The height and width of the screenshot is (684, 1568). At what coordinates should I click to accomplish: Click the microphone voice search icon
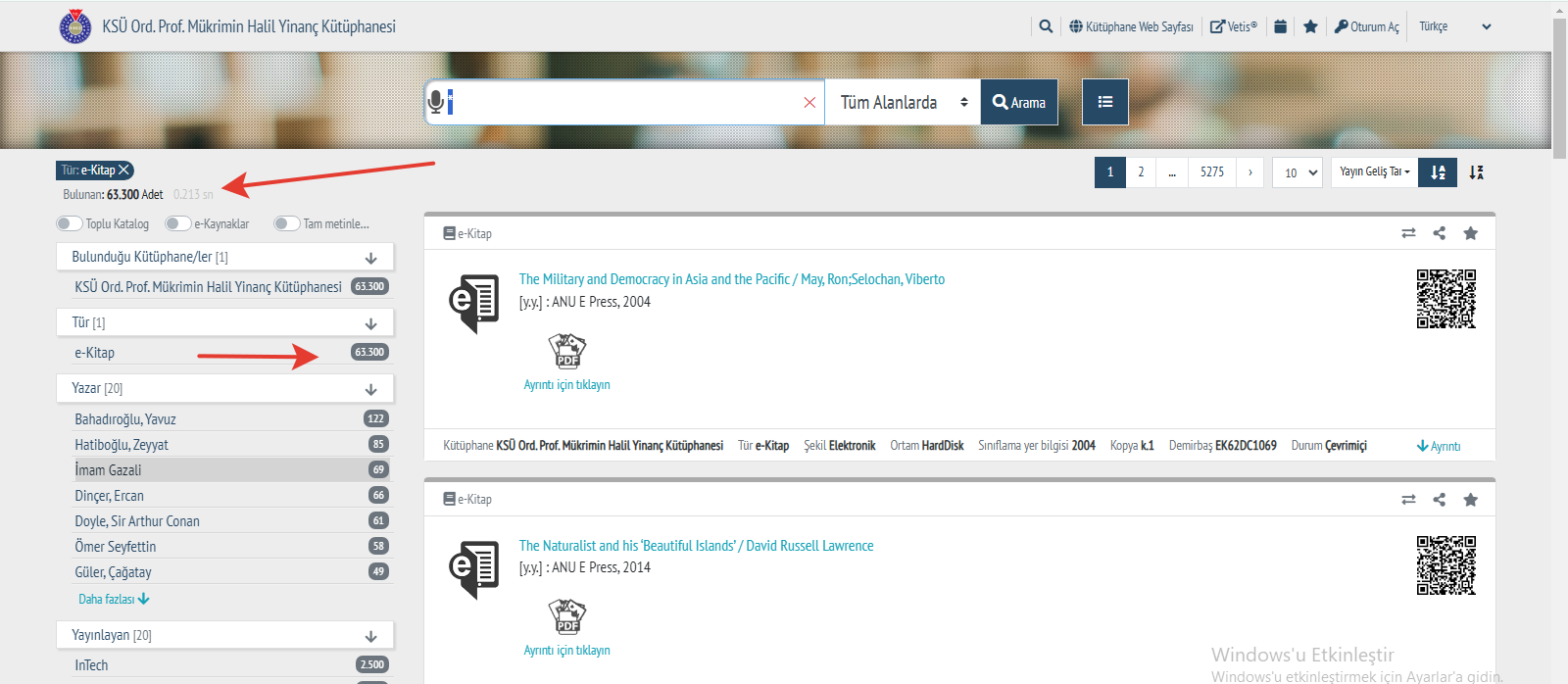point(437,102)
